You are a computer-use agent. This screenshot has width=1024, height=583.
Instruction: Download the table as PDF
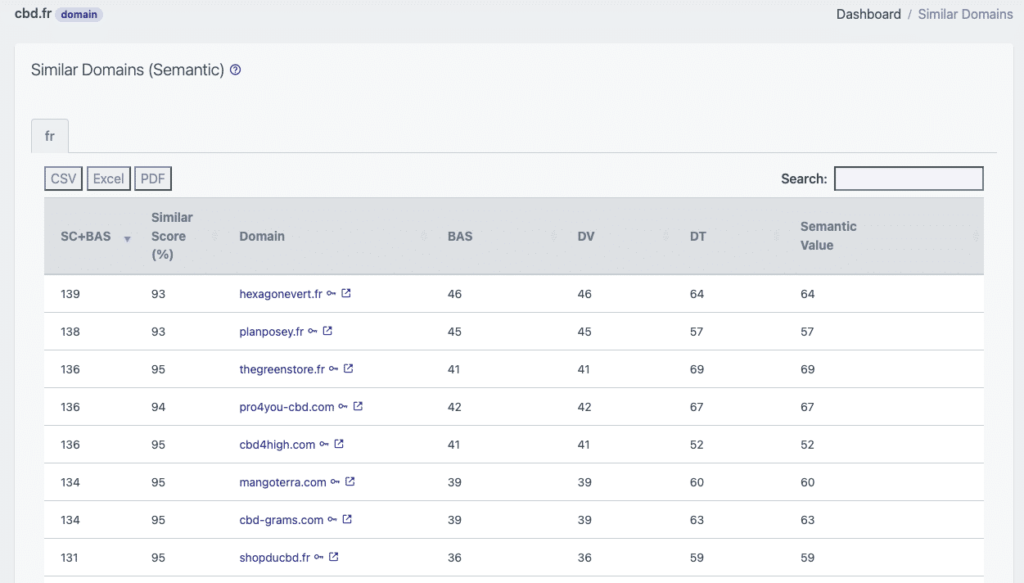[152, 178]
